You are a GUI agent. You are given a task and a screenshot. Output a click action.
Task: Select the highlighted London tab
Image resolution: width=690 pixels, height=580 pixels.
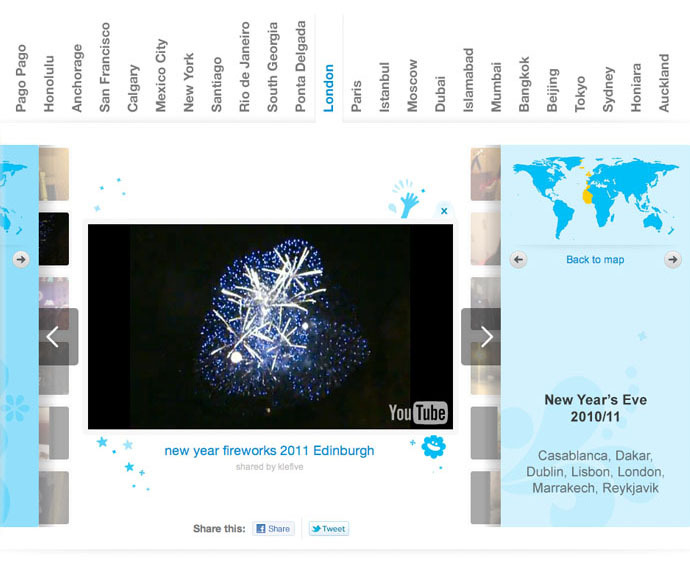point(328,88)
